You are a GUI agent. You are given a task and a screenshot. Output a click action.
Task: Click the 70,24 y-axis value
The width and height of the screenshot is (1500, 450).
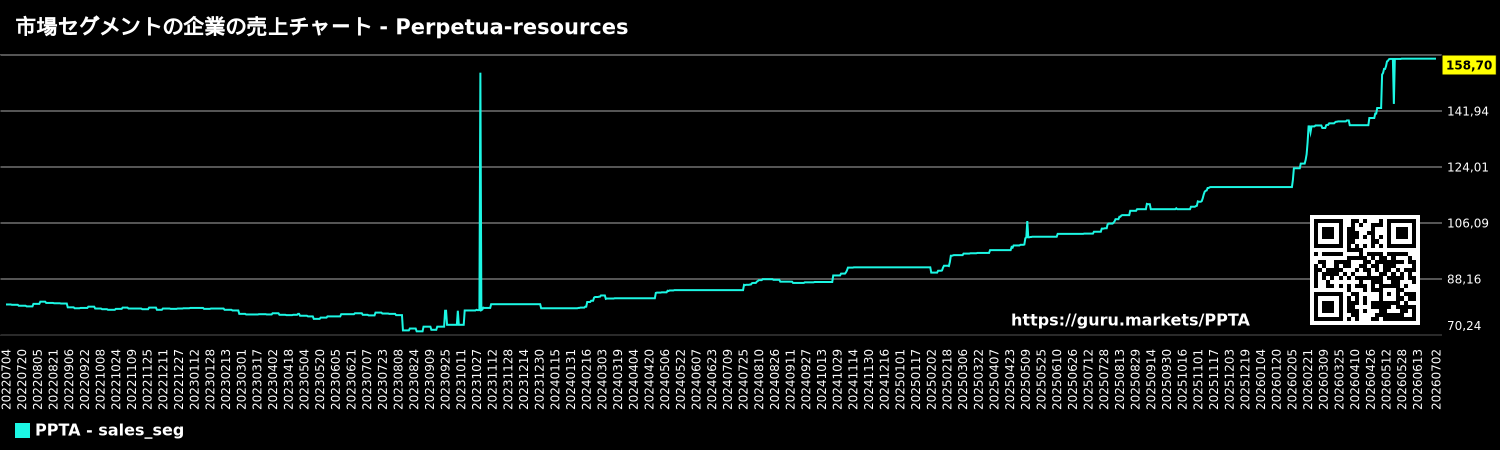pos(1464,326)
